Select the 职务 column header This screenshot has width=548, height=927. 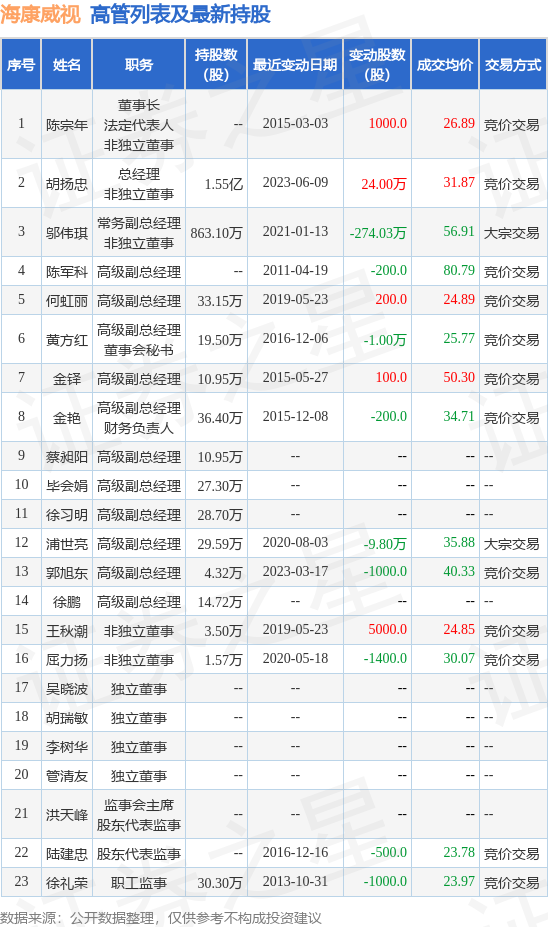pos(139,64)
